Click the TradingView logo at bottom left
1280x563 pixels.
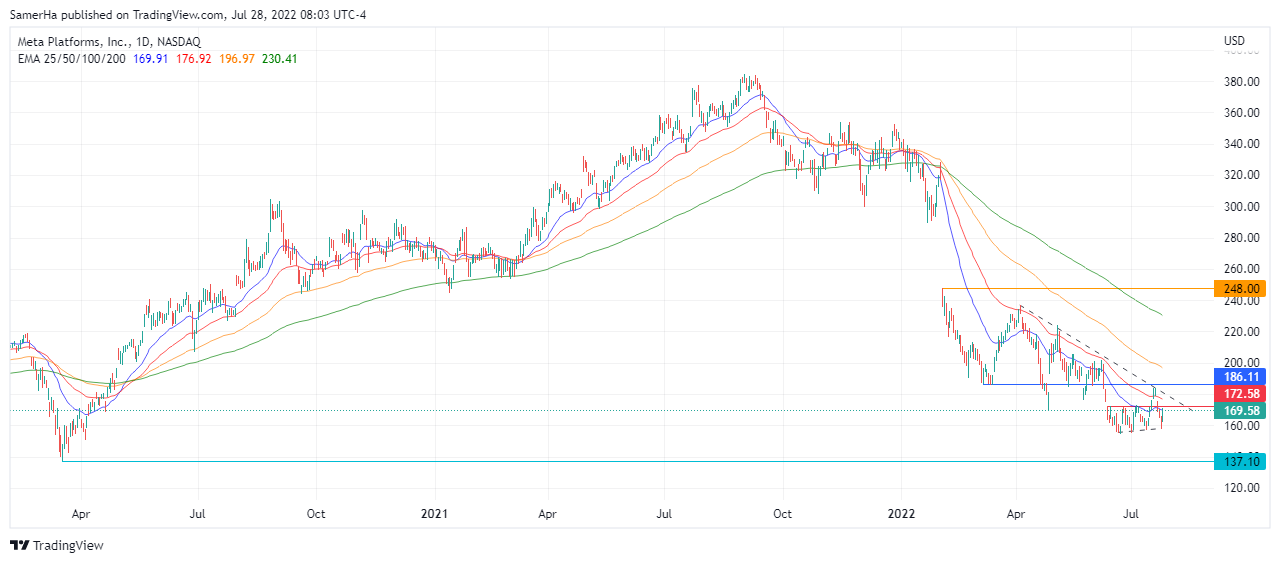(x=57, y=545)
